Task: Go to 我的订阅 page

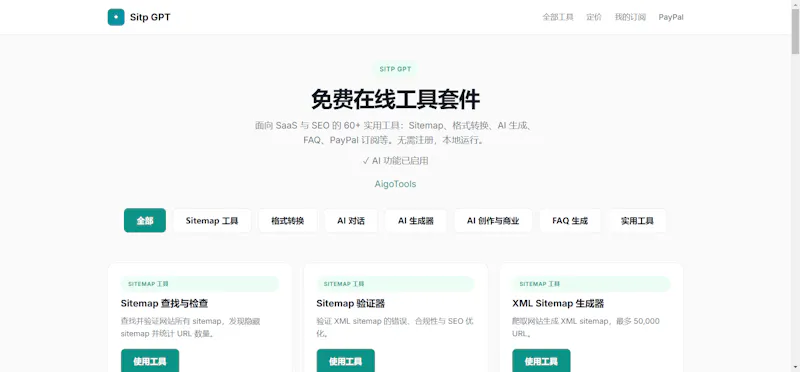Action: point(630,17)
